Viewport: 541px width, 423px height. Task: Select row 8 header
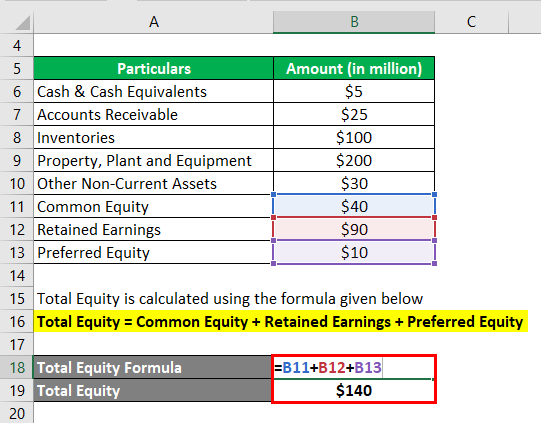point(17,138)
